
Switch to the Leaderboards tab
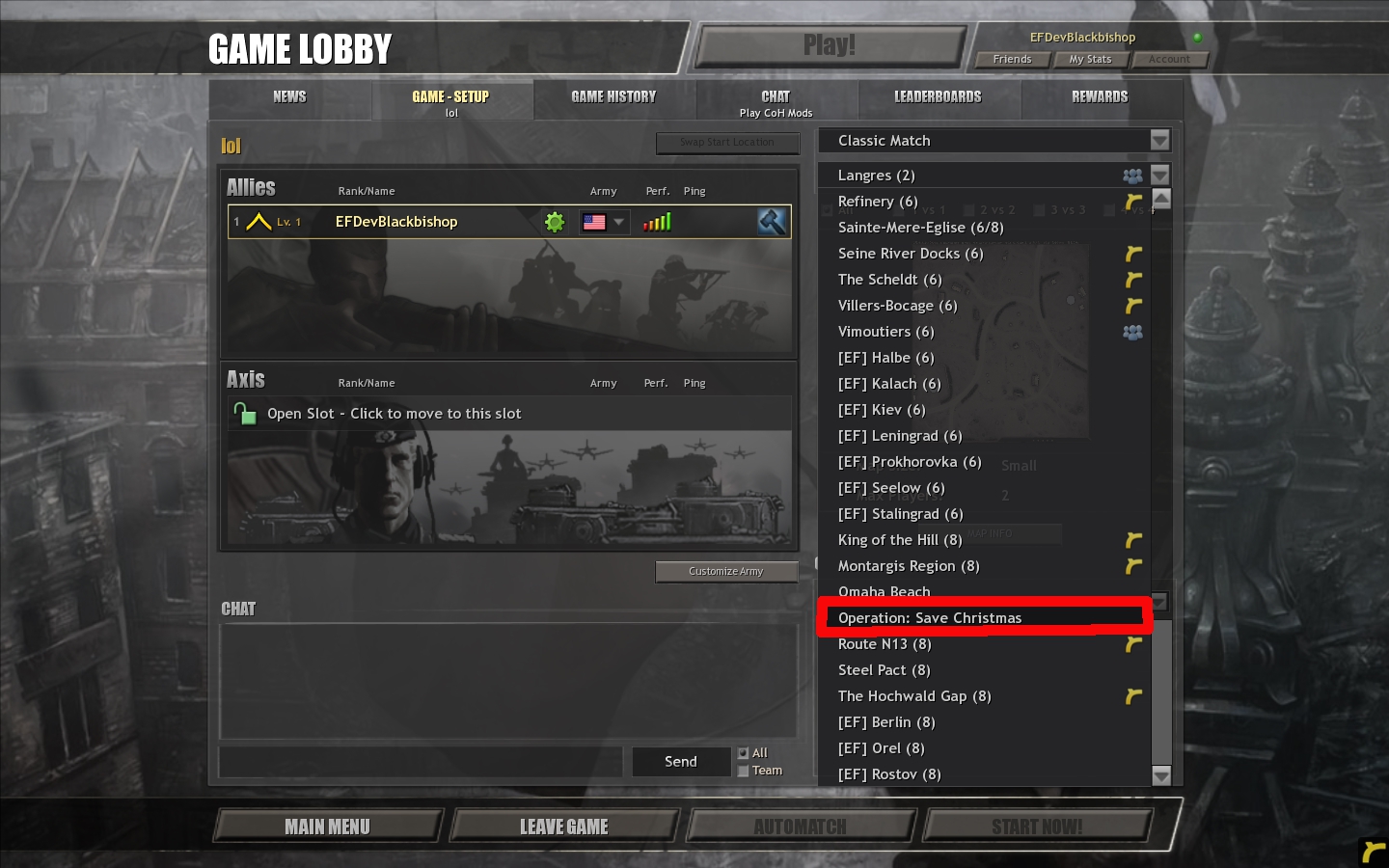(938, 97)
